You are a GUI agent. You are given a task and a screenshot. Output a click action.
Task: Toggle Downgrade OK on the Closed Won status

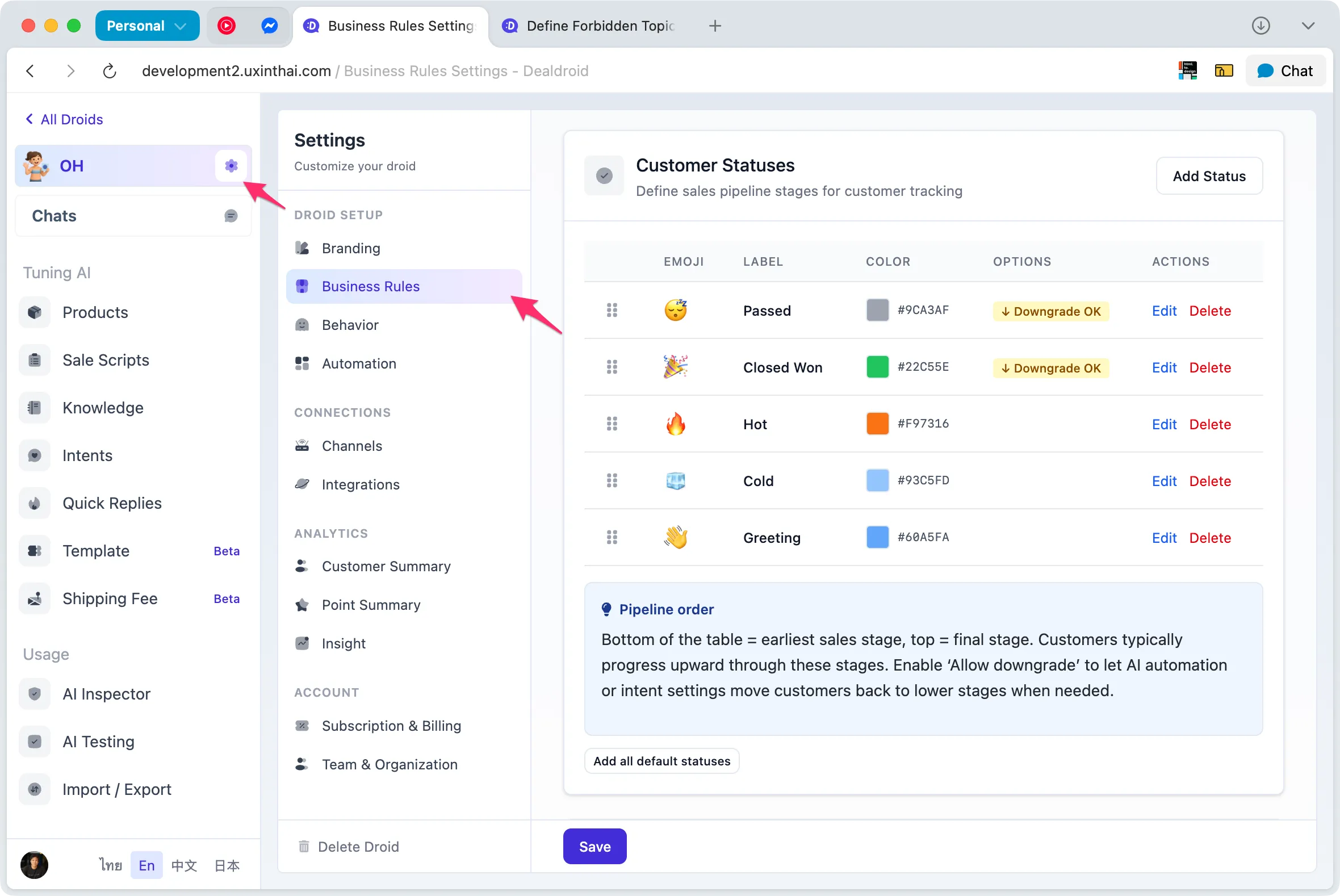click(1050, 367)
